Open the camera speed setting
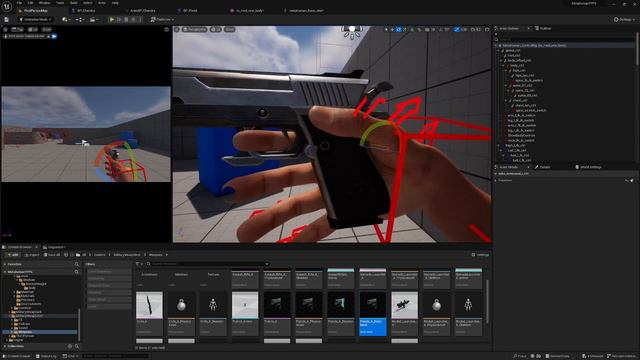Screen dimensions: 640x360 (x=476, y=29)
